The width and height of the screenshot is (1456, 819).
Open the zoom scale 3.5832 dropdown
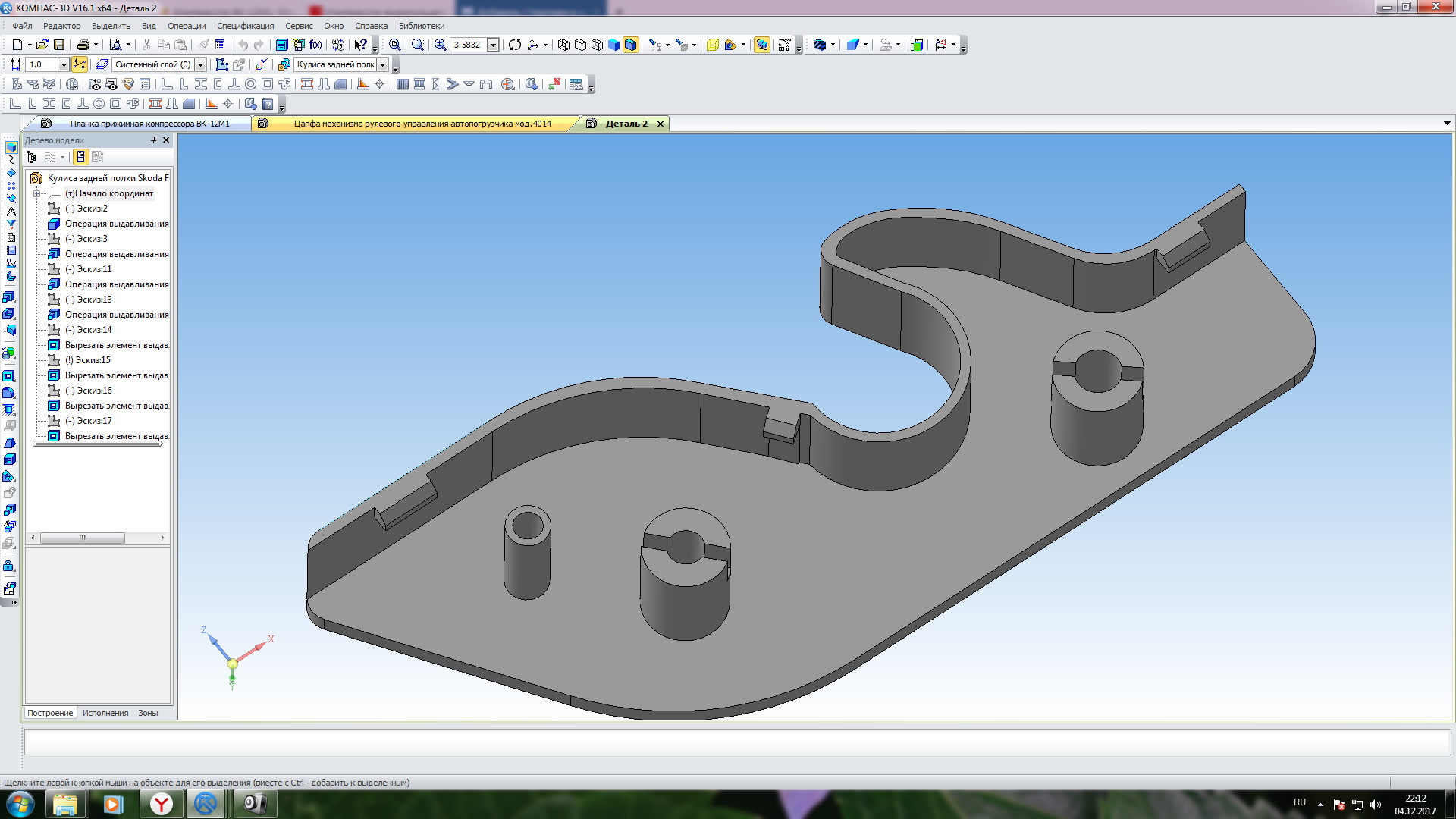[493, 45]
